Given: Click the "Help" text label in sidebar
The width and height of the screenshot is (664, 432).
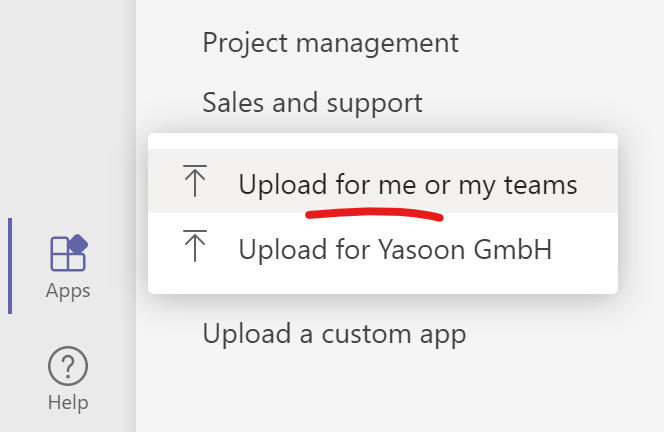Looking at the screenshot, I should [68, 403].
